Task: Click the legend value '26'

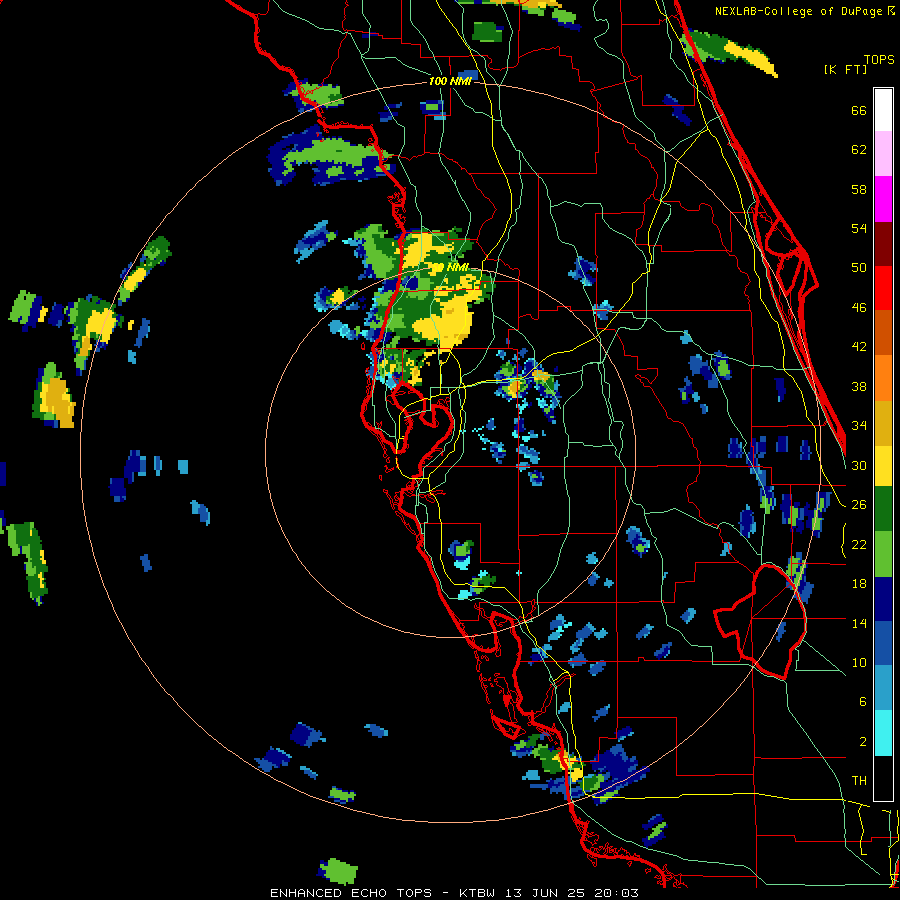Action: [859, 505]
